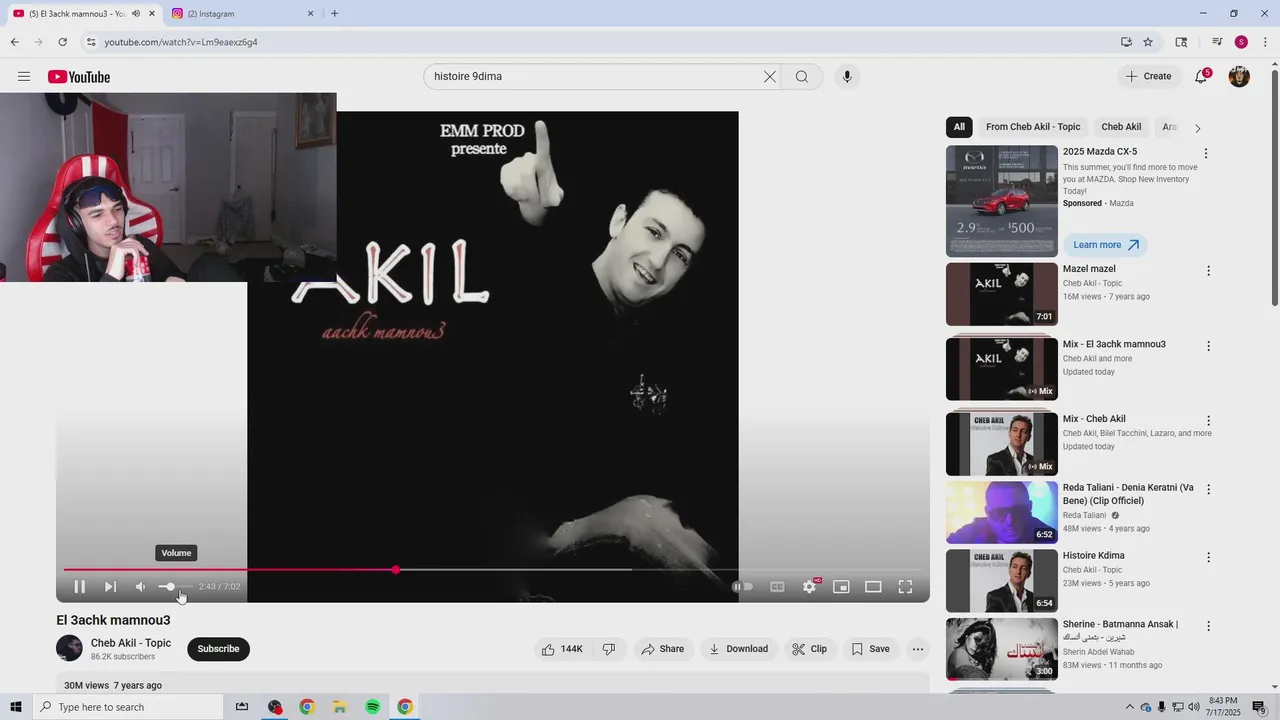Go to the YouTube home logo

point(79,77)
